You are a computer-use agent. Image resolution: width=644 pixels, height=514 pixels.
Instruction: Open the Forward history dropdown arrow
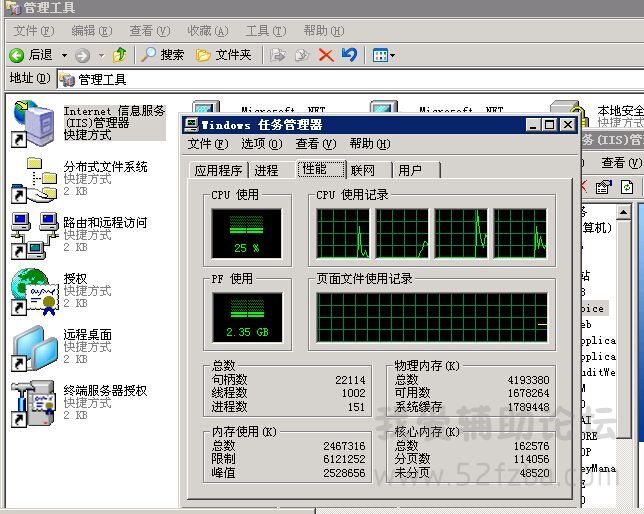click(101, 55)
